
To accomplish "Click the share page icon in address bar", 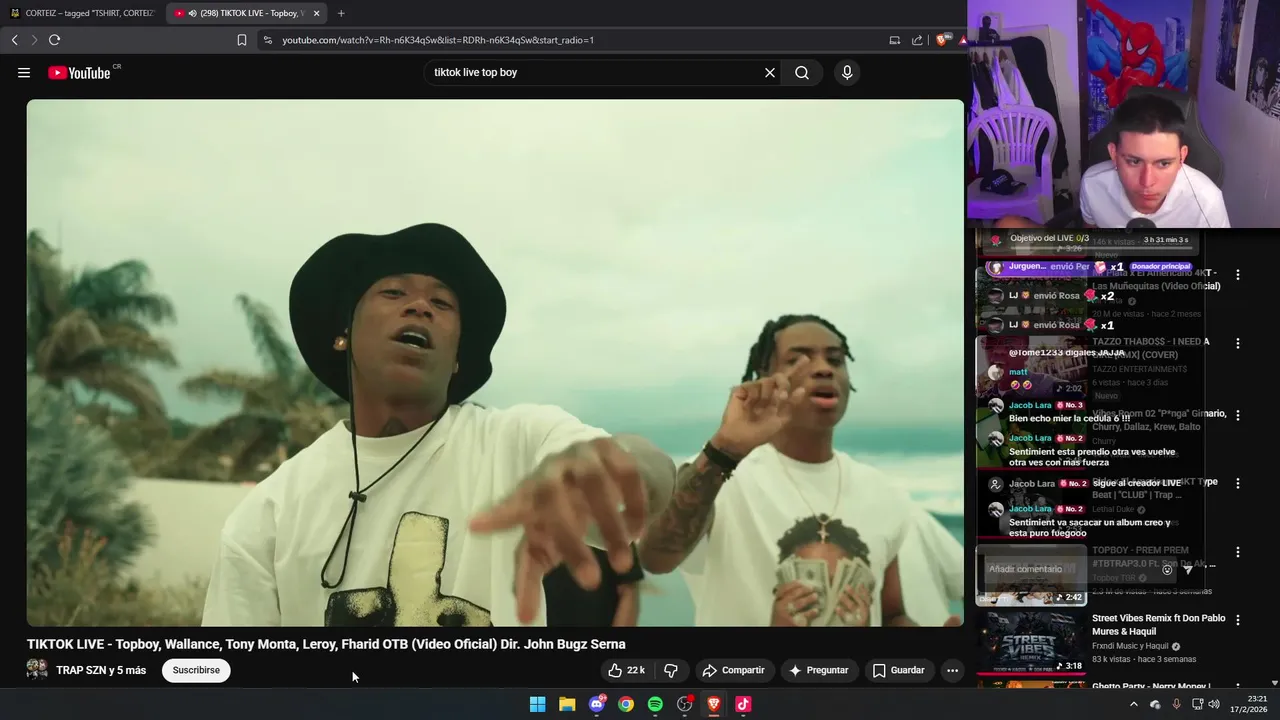I will click(917, 40).
